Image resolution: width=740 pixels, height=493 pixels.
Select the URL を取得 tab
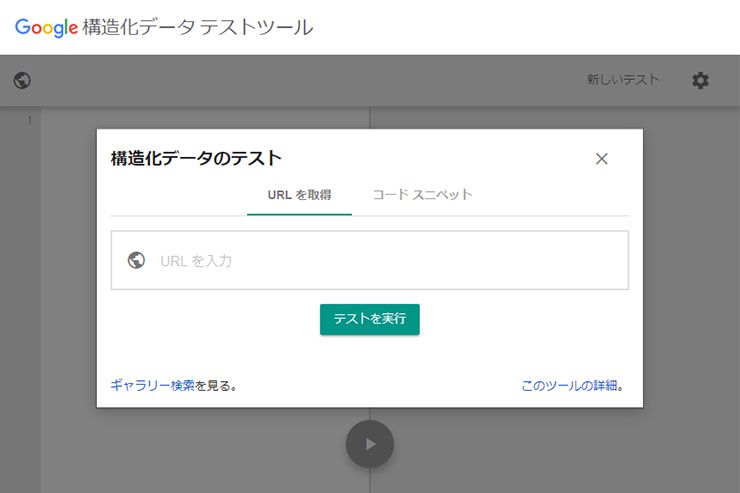click(299, 195)
